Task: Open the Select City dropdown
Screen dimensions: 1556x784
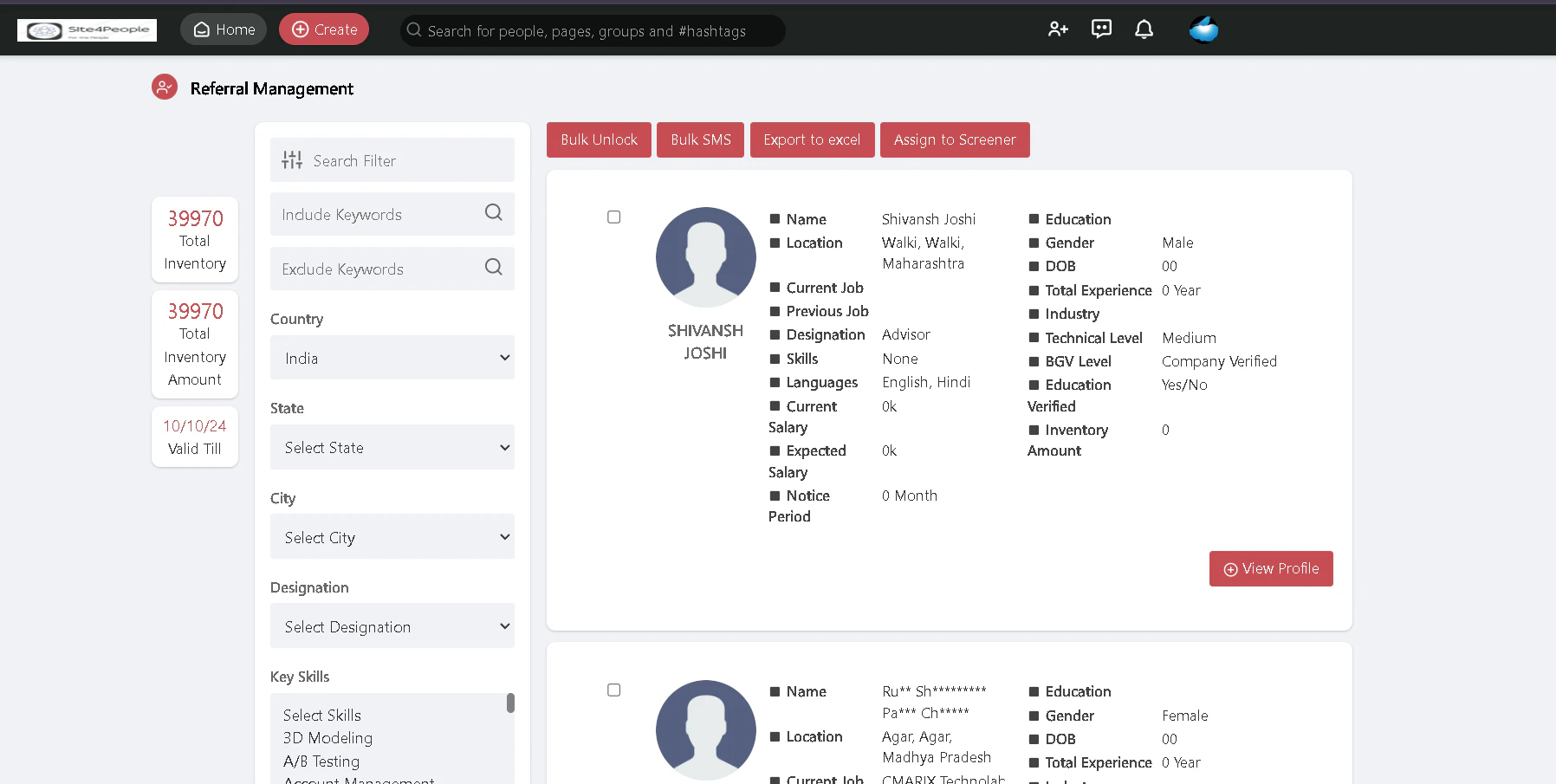Action: coord(392,537)
